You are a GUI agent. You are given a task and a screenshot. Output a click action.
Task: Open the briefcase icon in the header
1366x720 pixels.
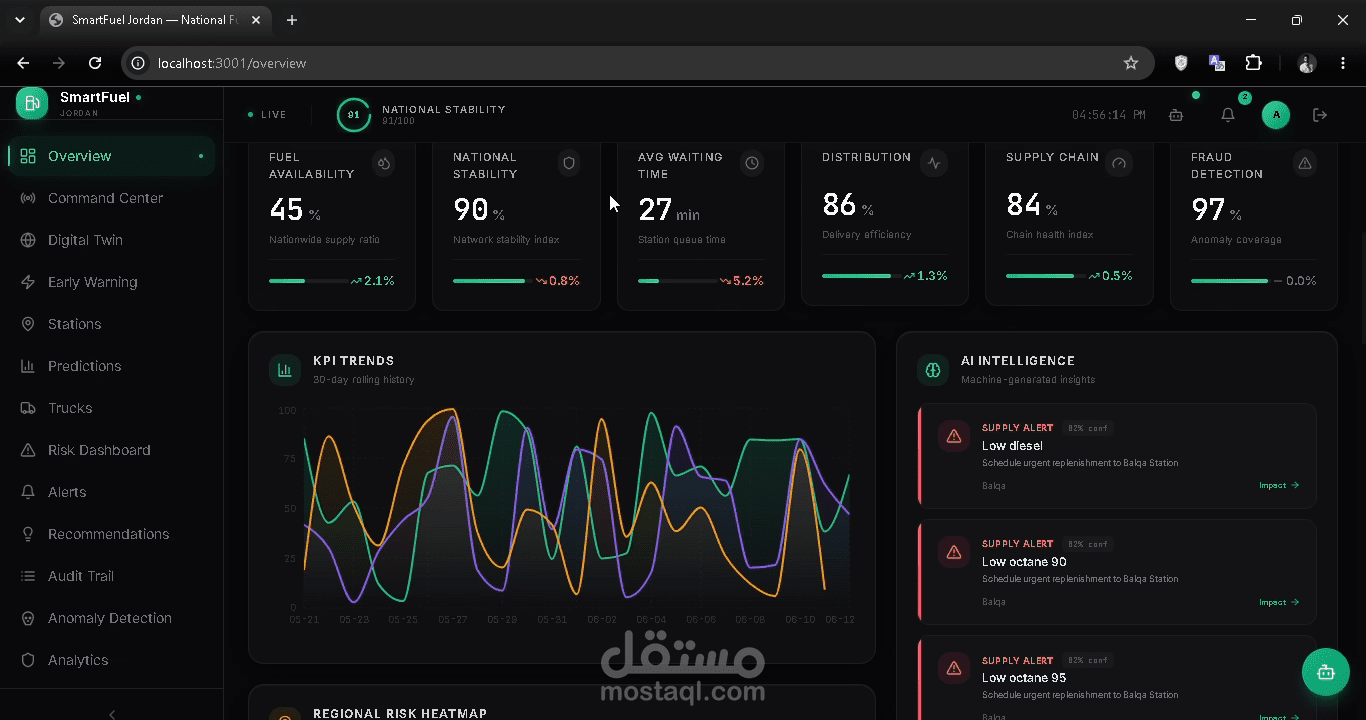point(1176,115)
